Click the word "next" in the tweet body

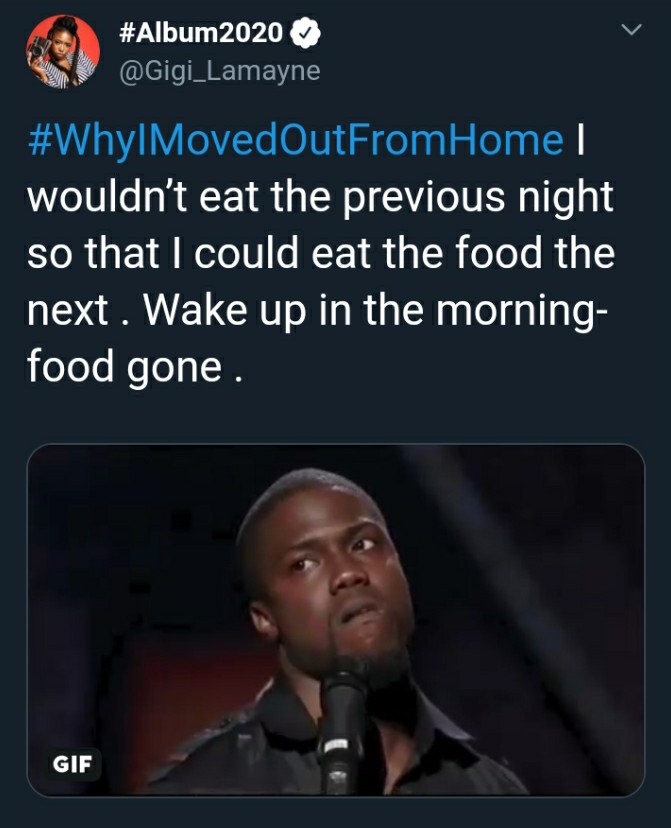click(68, 310)
